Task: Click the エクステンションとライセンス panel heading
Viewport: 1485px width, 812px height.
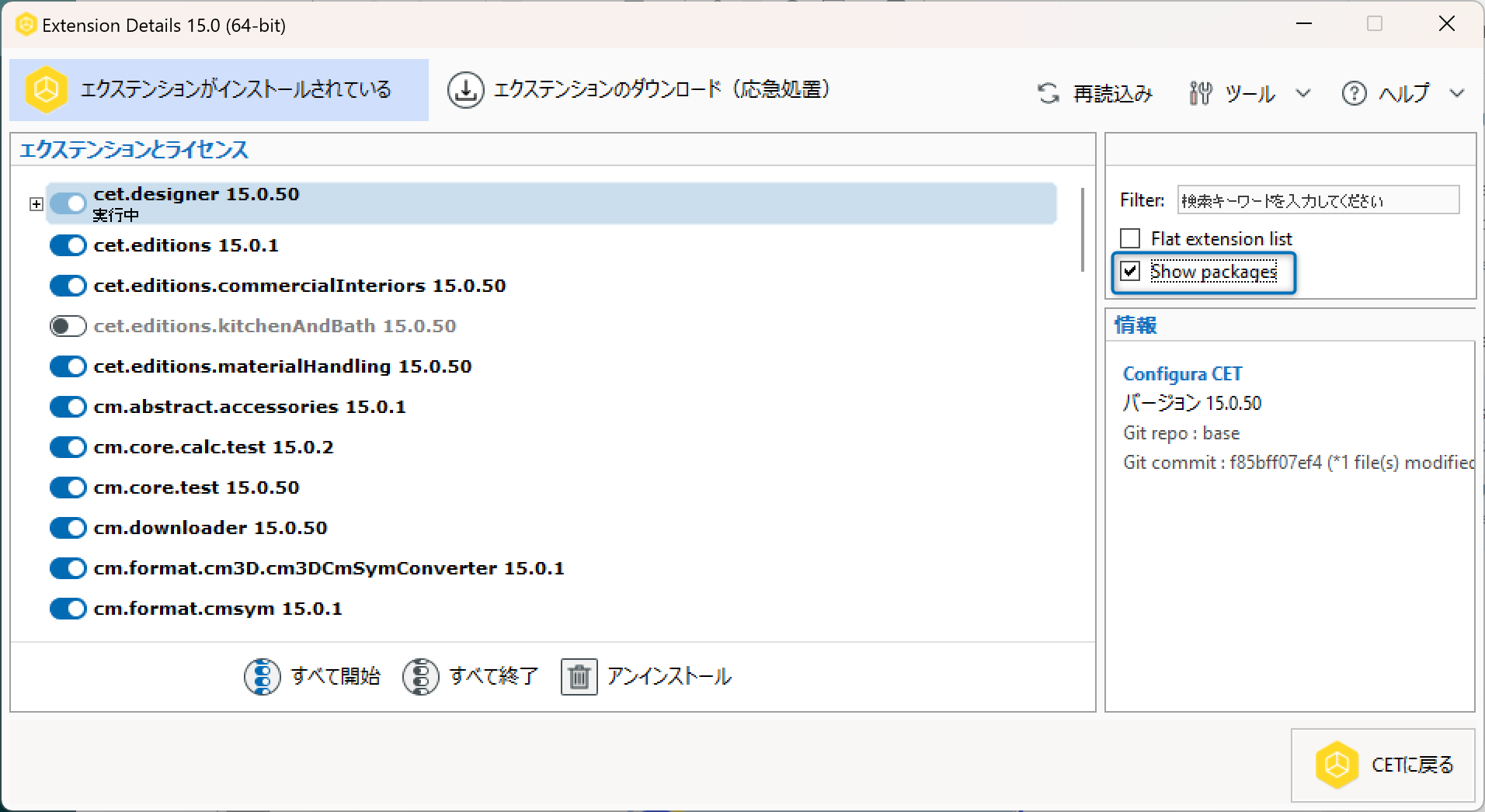Action: (x=134, y=149)
